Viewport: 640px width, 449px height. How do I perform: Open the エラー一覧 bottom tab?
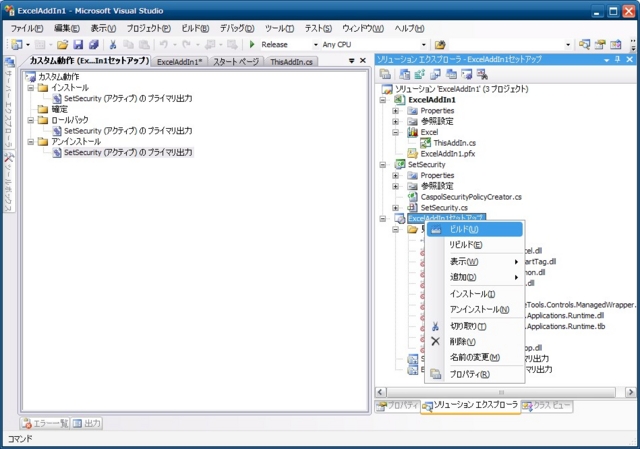pyautogui.click(x=45, y=423)
